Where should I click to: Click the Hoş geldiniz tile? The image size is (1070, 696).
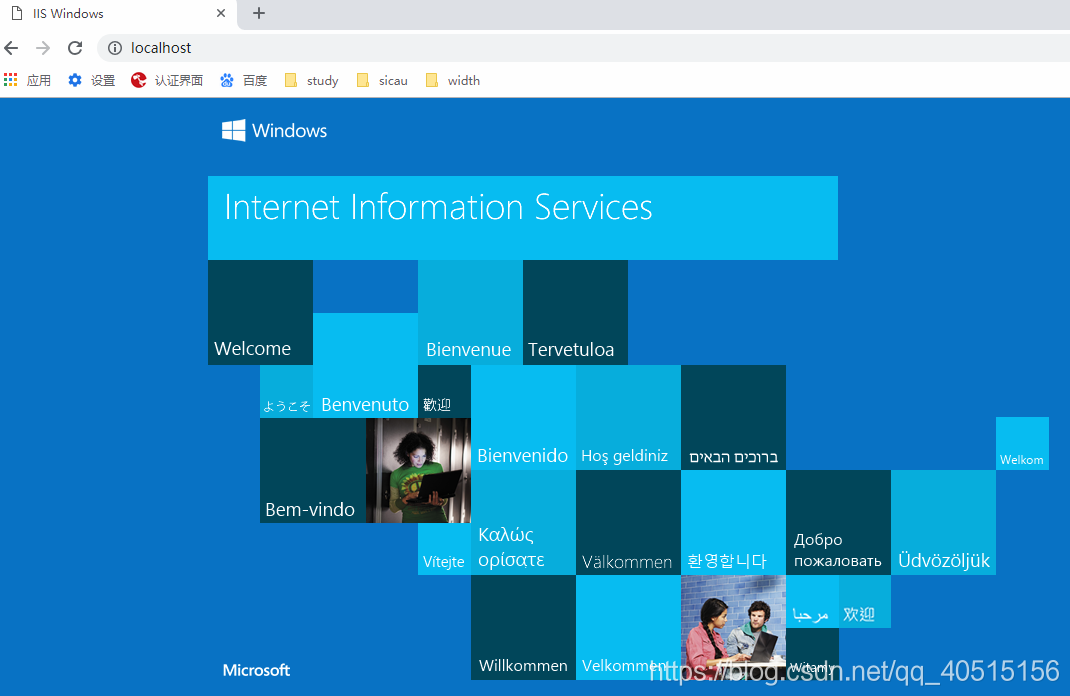pos(628,418)
